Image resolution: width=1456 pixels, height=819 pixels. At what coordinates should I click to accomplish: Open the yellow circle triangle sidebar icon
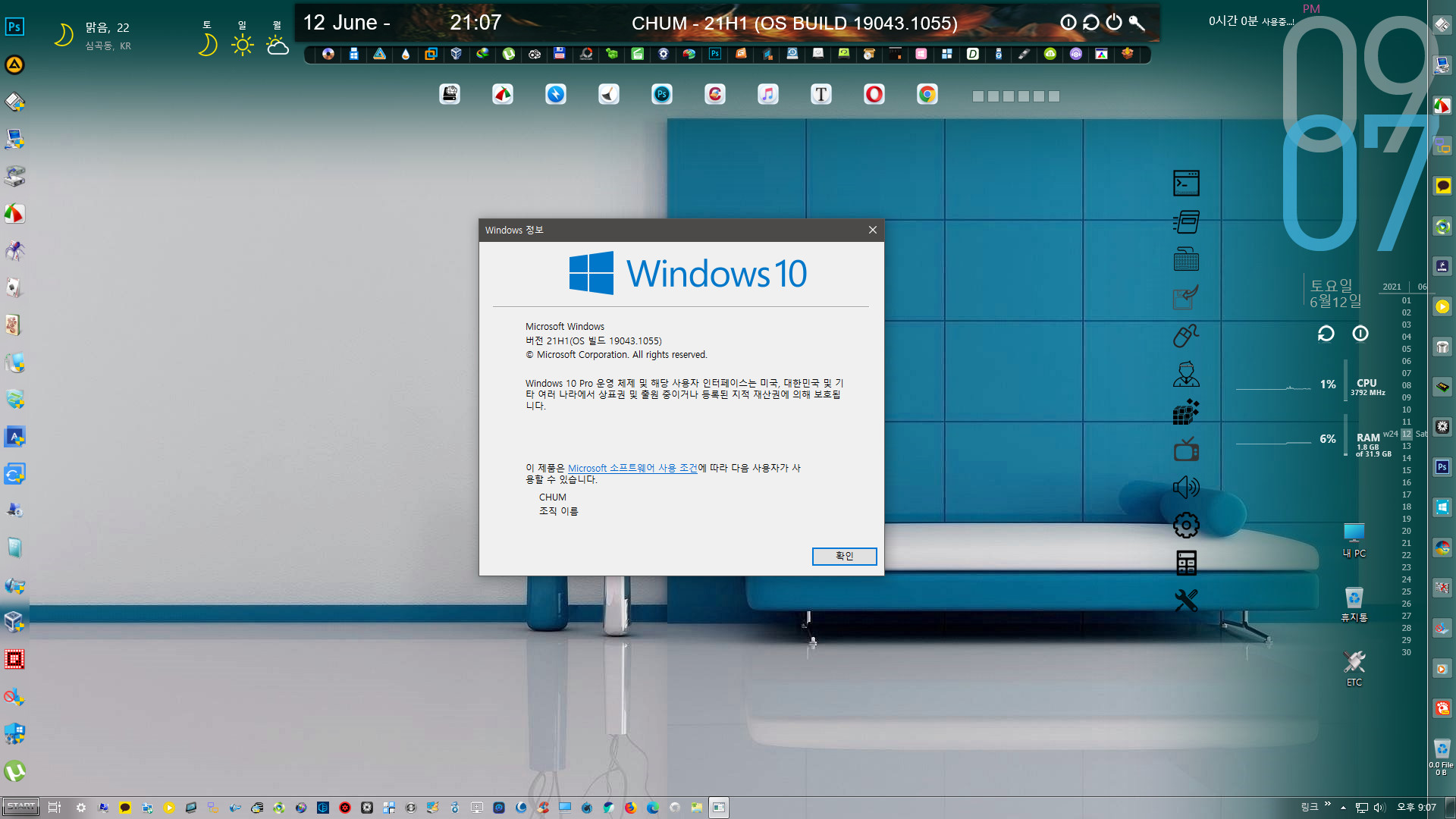[x=14, y=64]
